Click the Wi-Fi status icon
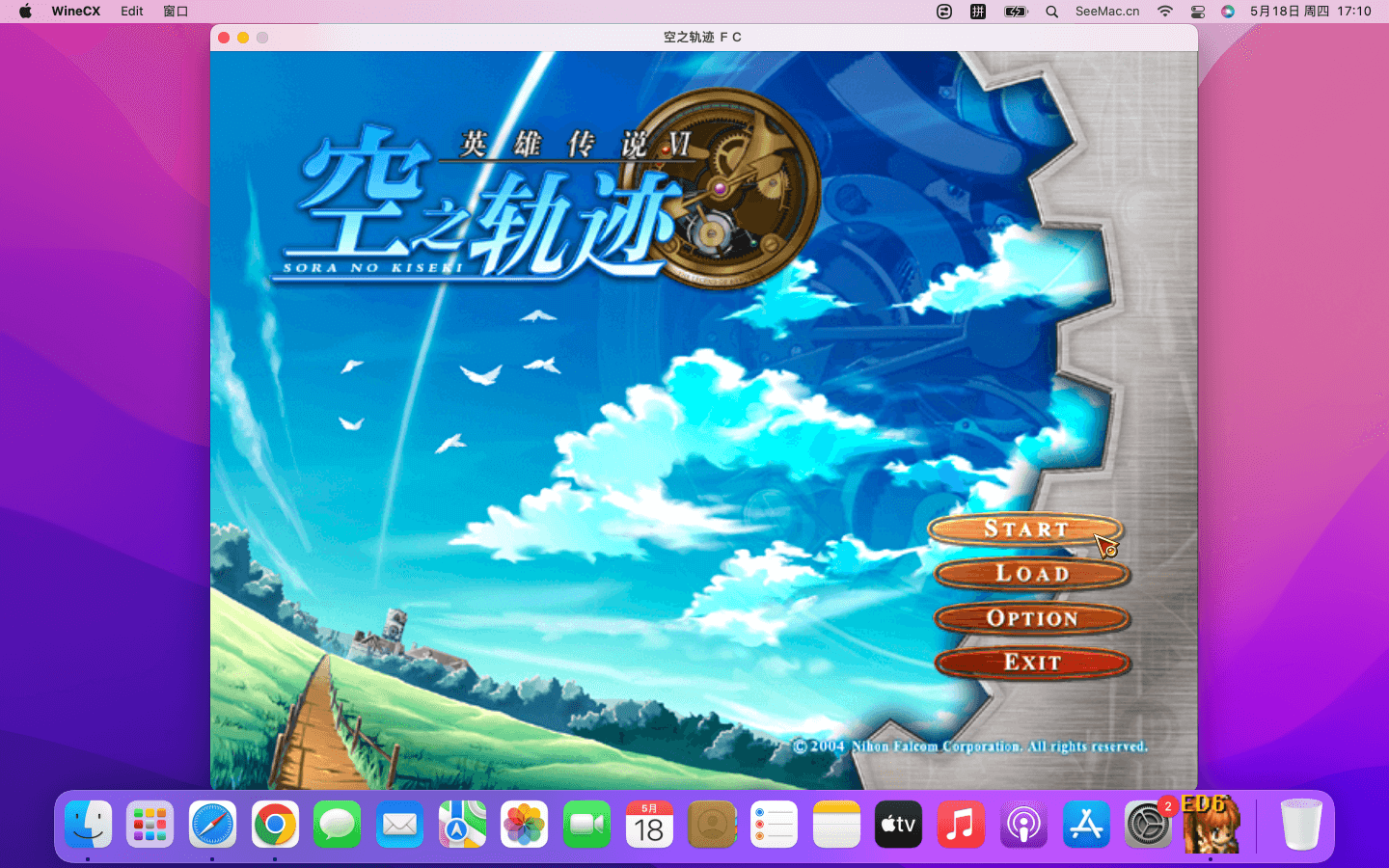Screen dimensions: 1389x868 (x=1165, y=12)
